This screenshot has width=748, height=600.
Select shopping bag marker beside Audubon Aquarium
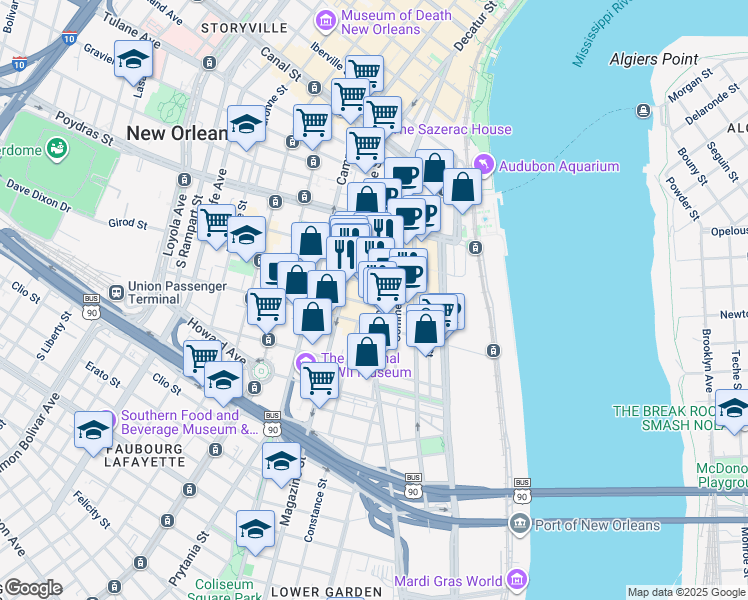(x=462, y=187)
